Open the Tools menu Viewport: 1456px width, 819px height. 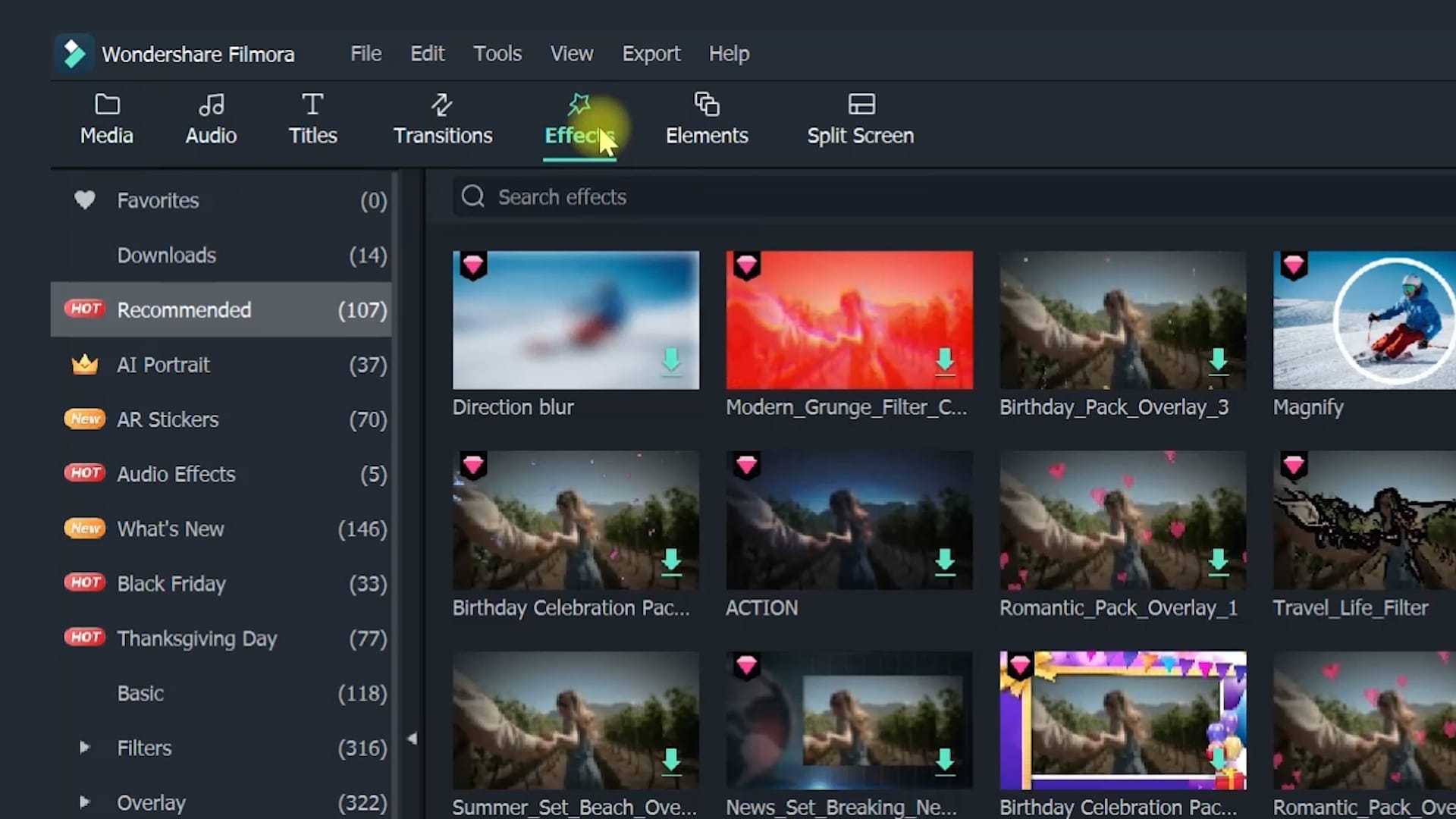click(497, 53)
